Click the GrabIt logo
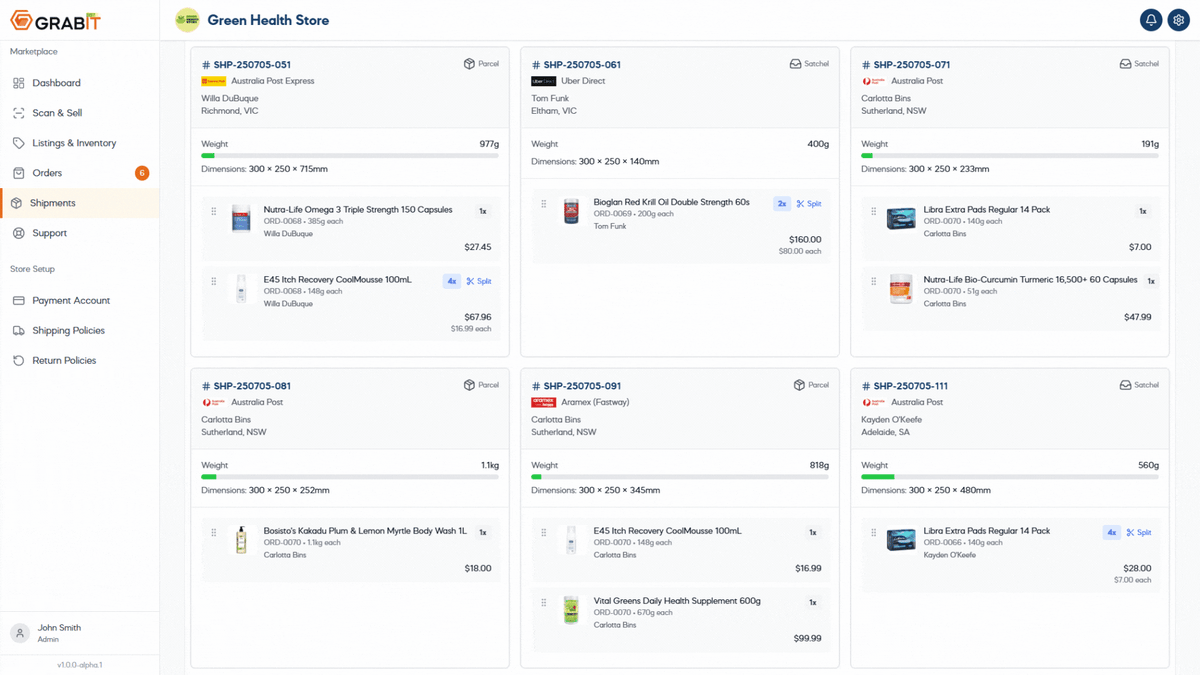 pos(55,21)
